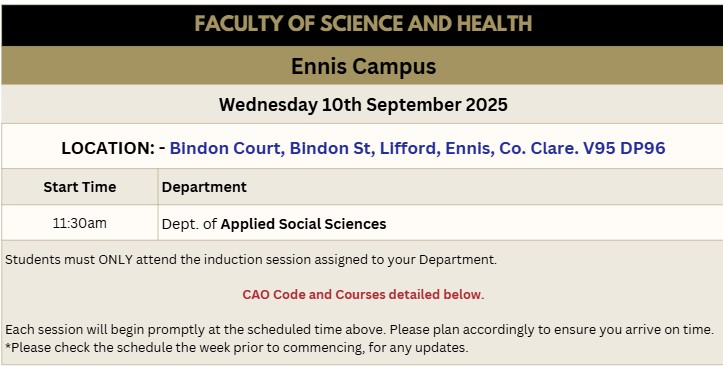Click the bold Applied Social Sciences text

point(303,224)
